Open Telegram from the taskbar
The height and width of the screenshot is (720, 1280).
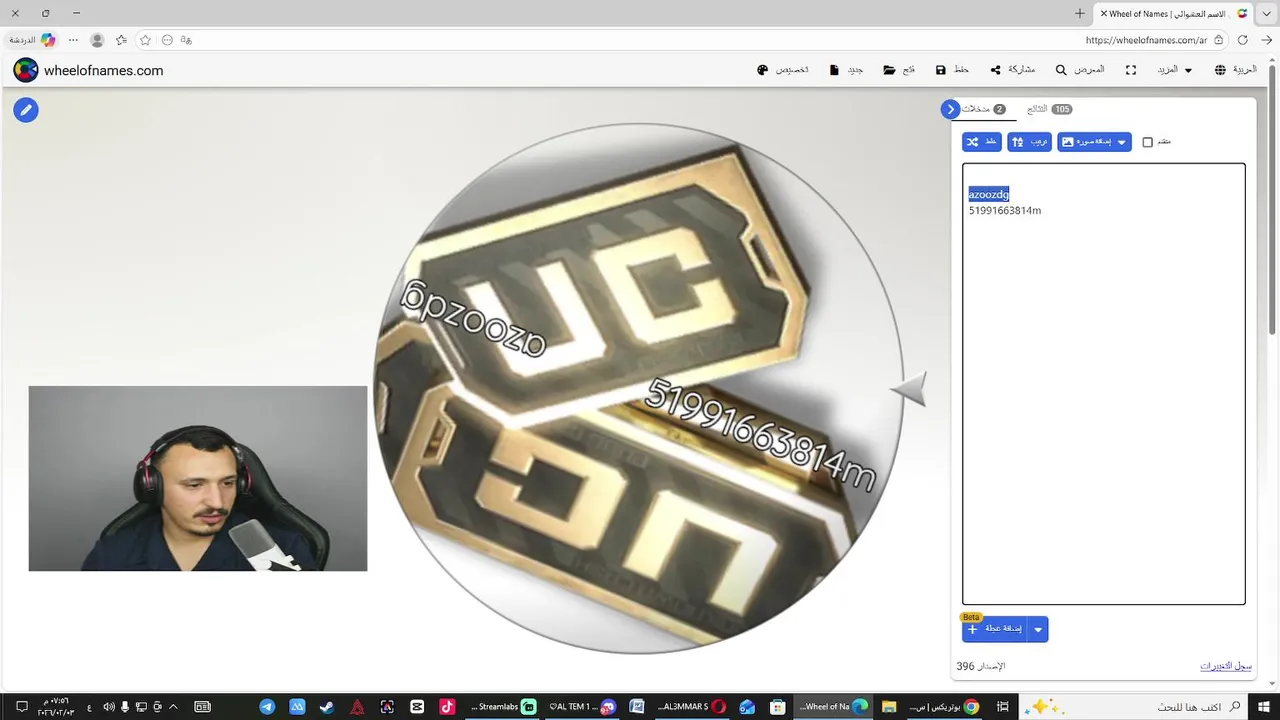coord(267,707)
